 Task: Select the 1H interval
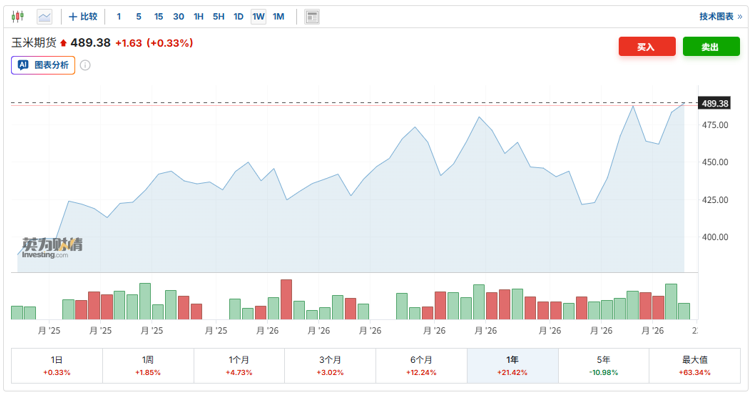(x=198, y=17)
